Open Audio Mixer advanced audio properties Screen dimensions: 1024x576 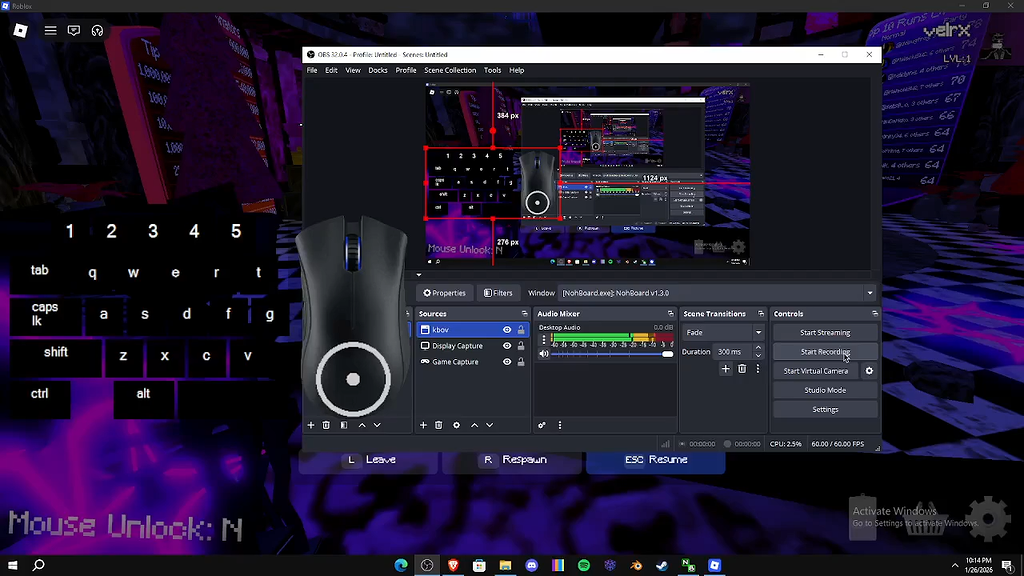pyautogui.click(x=542, y=425)
